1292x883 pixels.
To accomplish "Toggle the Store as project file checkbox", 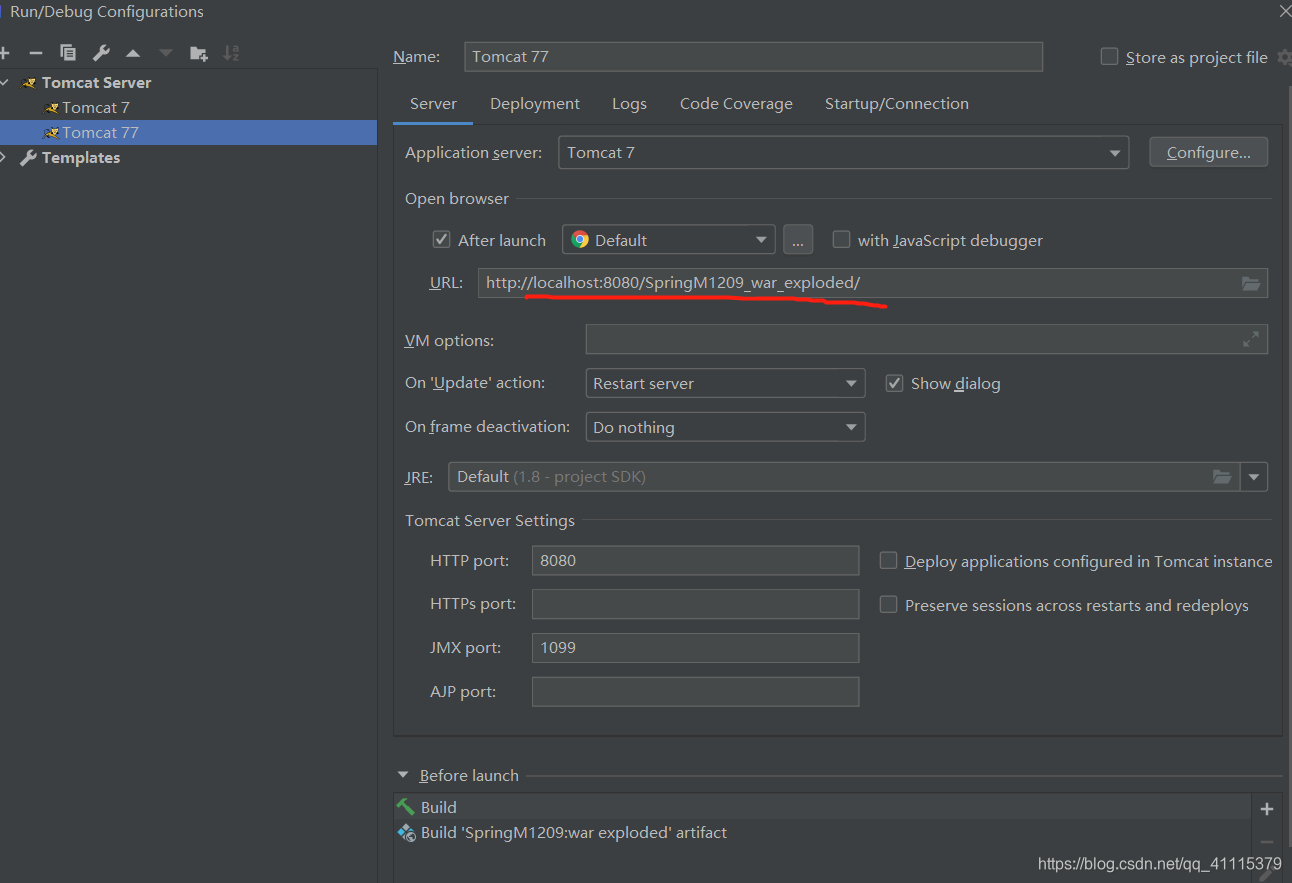I will (1109, 57).
